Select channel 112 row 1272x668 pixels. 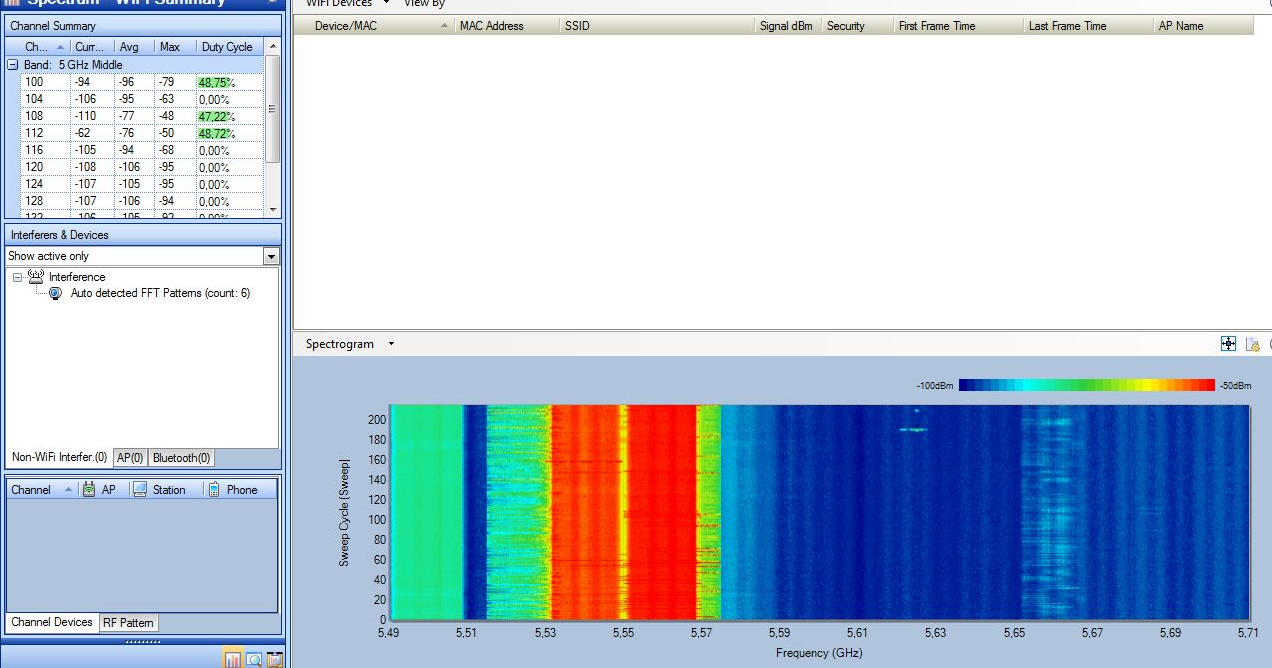click(142, 134)
